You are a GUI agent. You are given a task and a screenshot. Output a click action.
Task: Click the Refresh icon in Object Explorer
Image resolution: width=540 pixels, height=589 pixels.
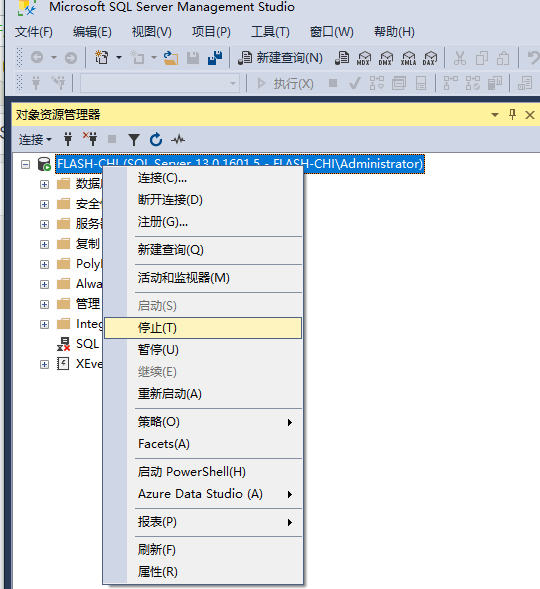[x=156, y=140]
